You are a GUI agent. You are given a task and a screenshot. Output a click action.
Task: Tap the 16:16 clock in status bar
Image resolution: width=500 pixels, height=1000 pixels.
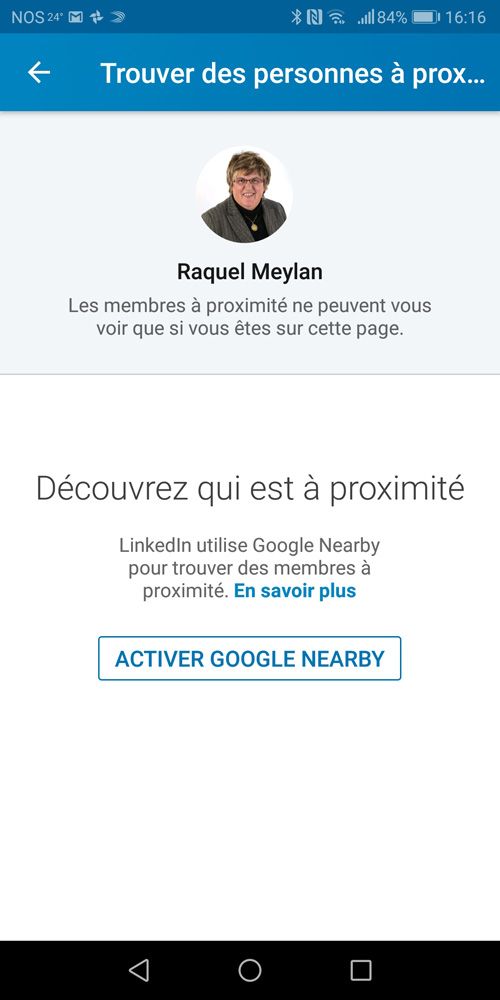(465, 17)
